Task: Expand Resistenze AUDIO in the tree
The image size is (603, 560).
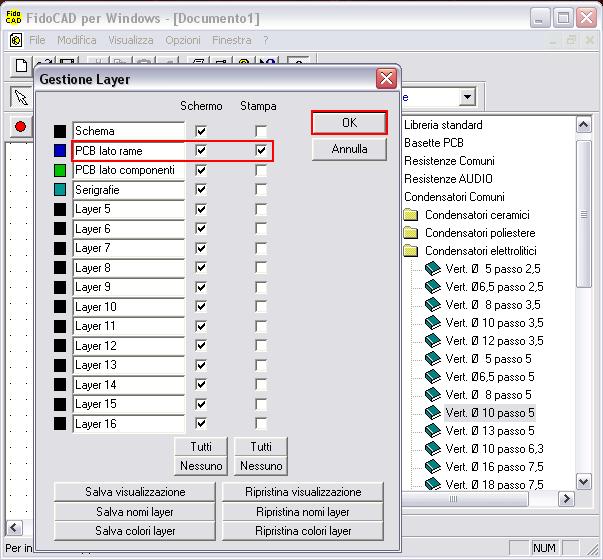Action: 448,179
